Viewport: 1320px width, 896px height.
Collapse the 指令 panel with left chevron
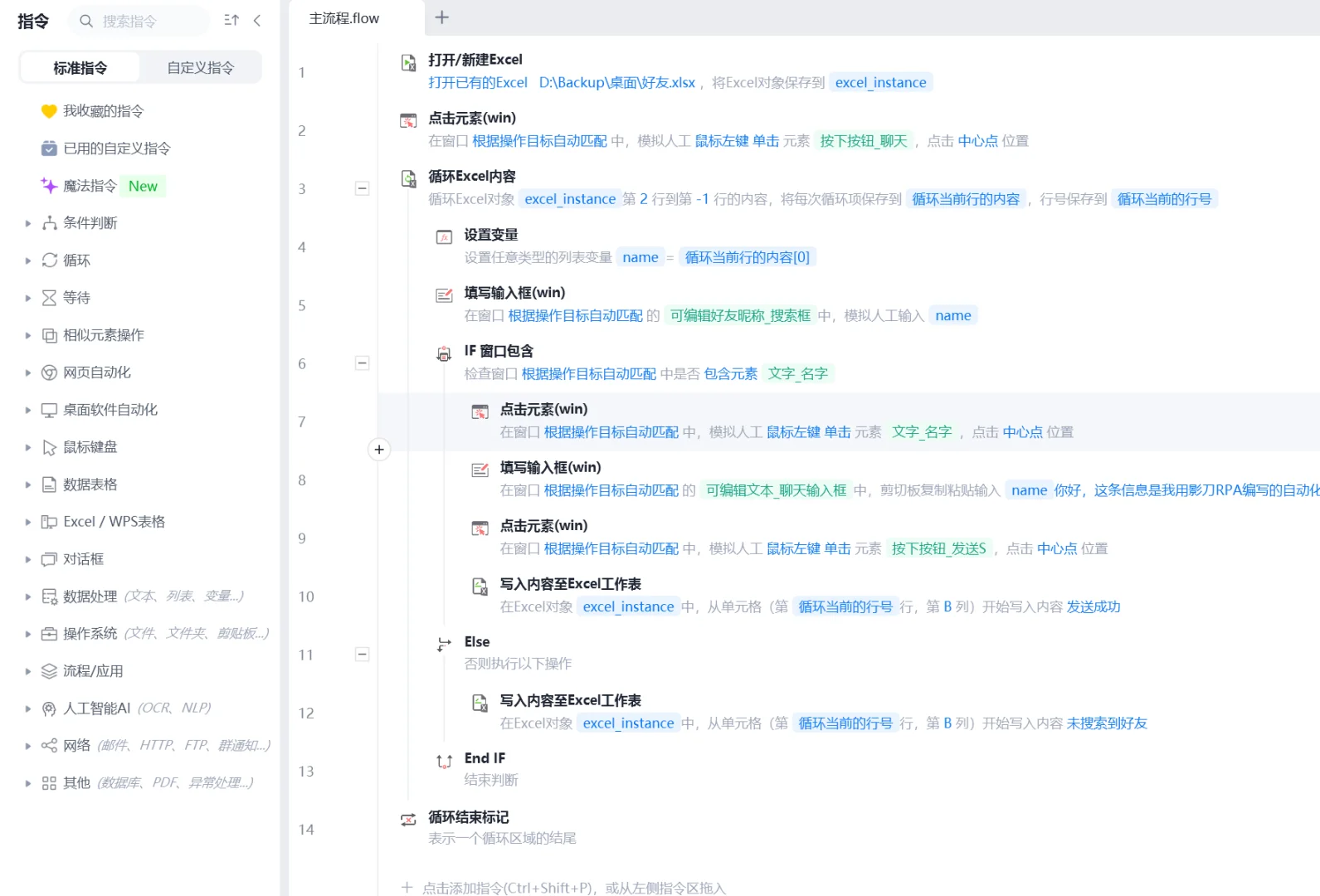tap(257, 21)
